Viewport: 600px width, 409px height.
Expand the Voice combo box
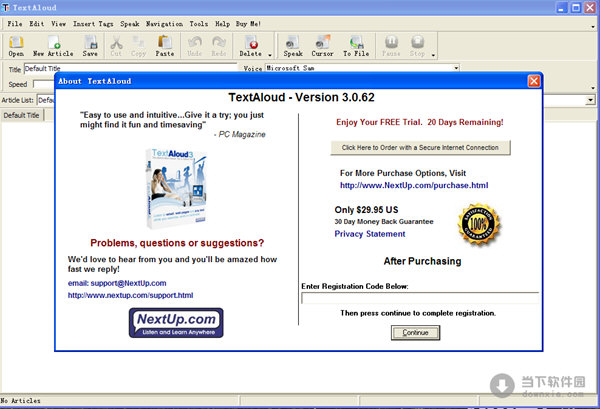[x=456, y=68]
